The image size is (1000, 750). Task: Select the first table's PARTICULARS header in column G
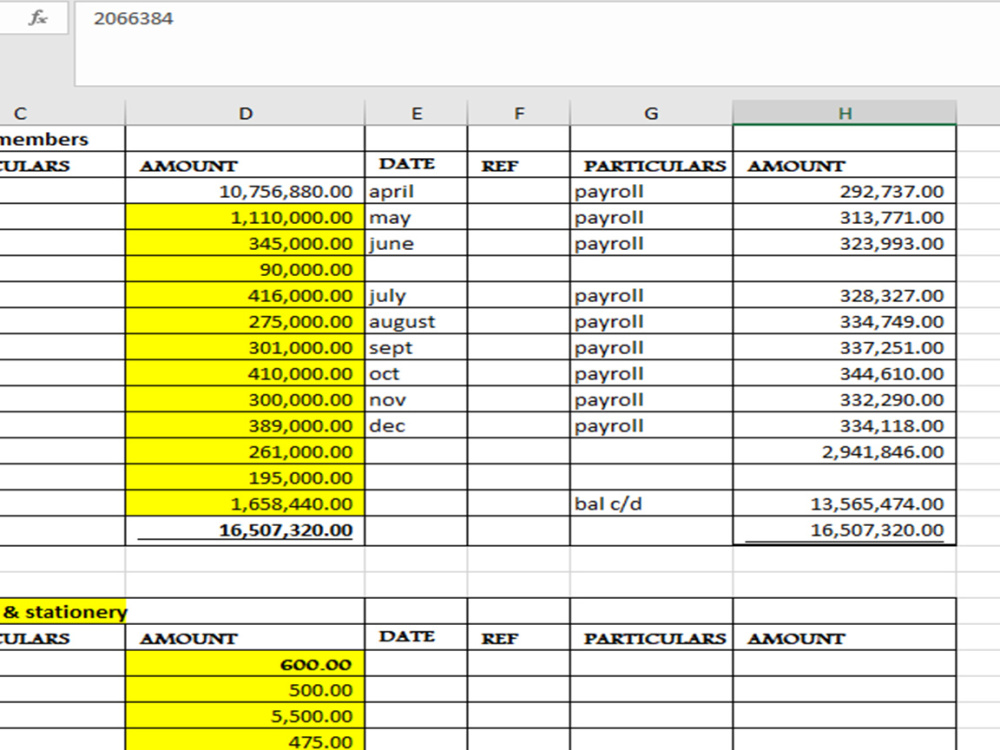[651, 165]
